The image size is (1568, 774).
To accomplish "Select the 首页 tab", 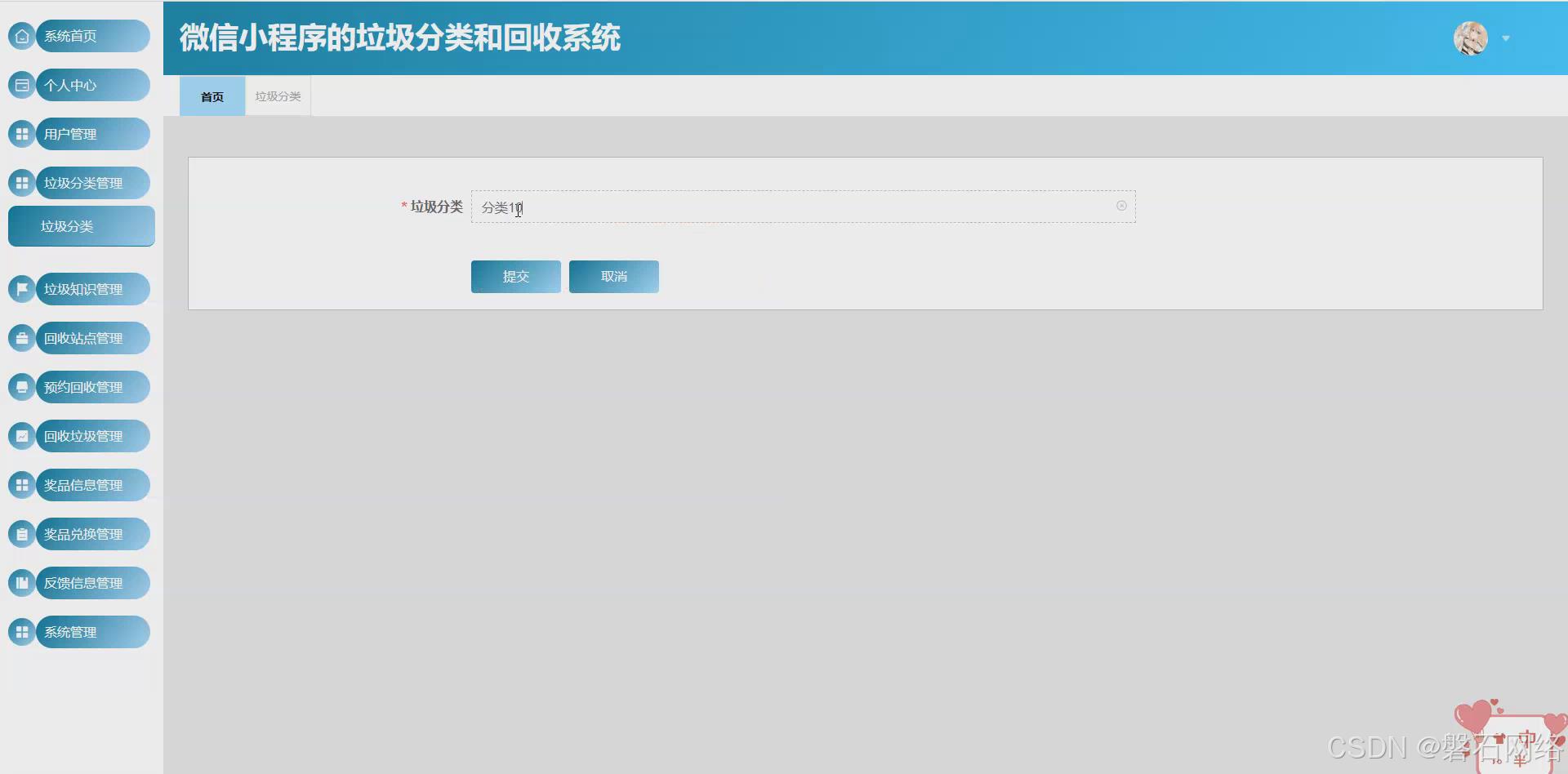I will click(x=212, y=96).
